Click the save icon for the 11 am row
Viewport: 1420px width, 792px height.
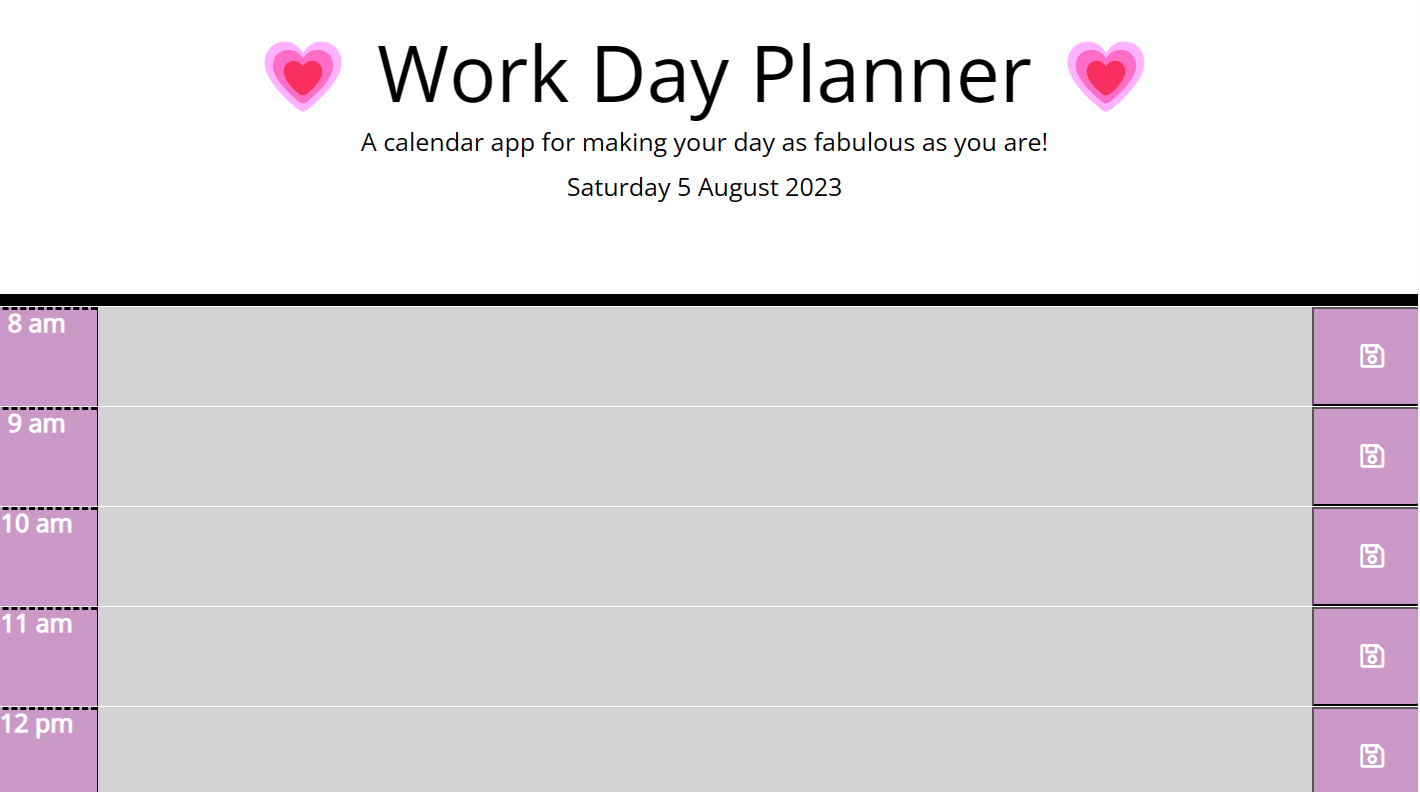pyautogui.click(x=1372, y=656)
